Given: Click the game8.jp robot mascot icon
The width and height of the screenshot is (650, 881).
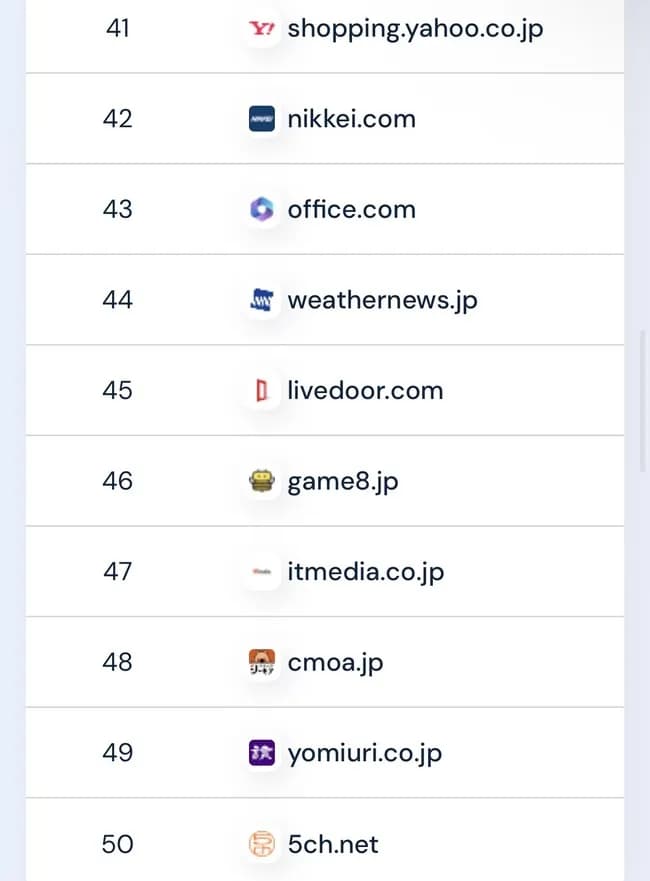Looking at the screenshot, I should coord(262,481).
